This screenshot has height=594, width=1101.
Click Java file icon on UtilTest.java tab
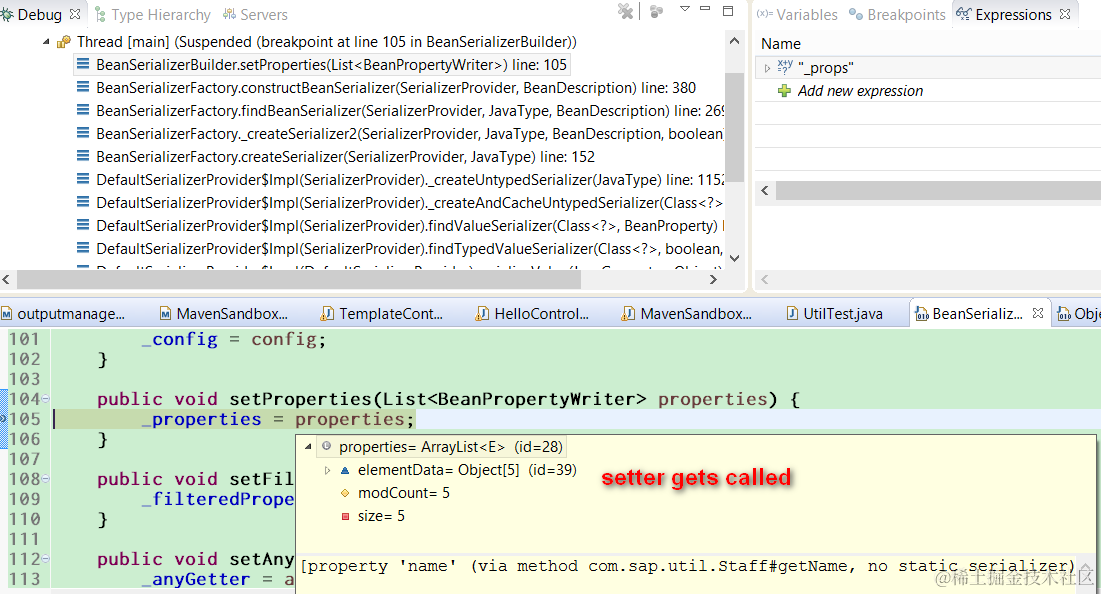coord(792,313)
